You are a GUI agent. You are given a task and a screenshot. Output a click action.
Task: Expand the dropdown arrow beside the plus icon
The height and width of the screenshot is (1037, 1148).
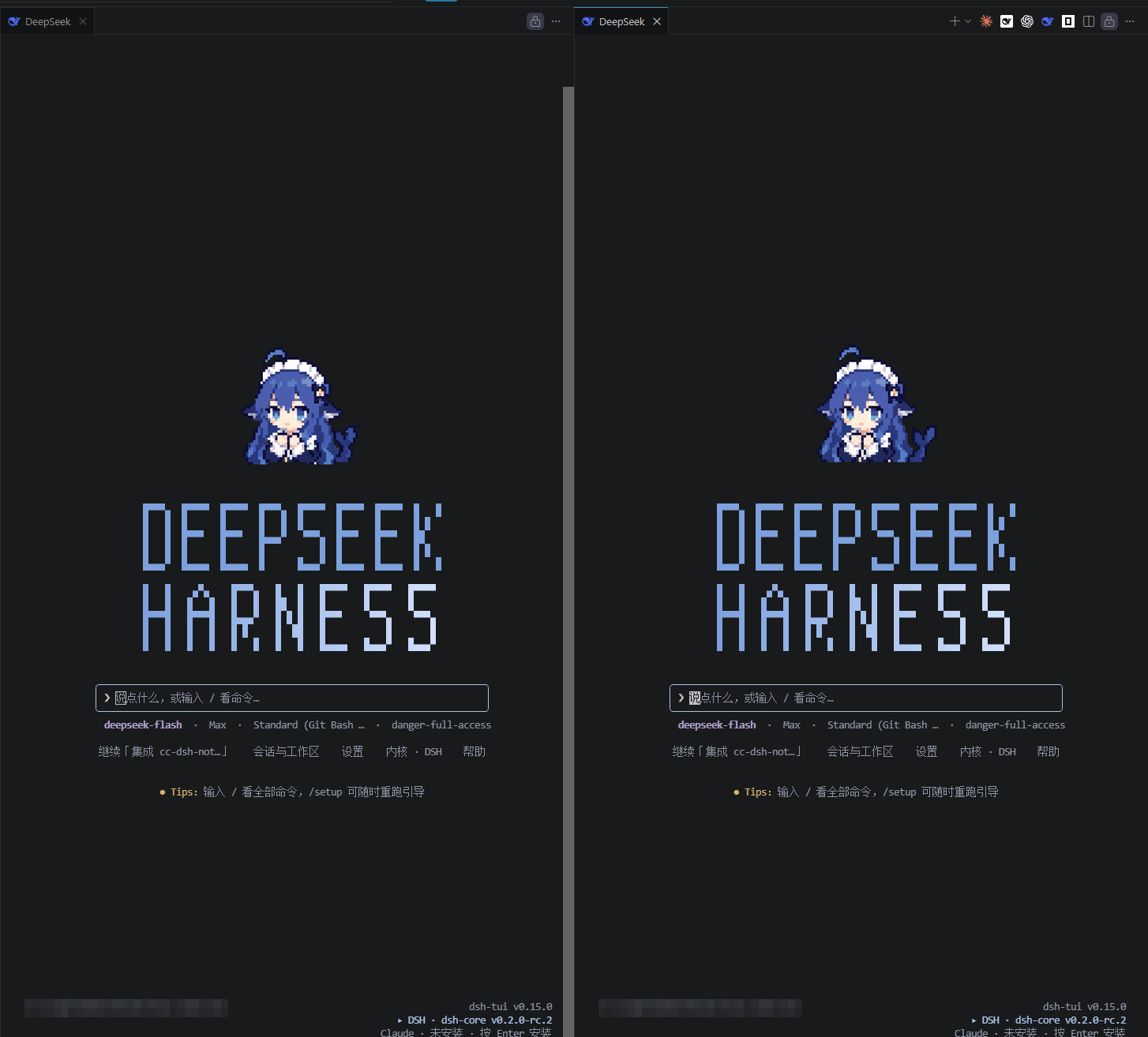tap(968, 21)
